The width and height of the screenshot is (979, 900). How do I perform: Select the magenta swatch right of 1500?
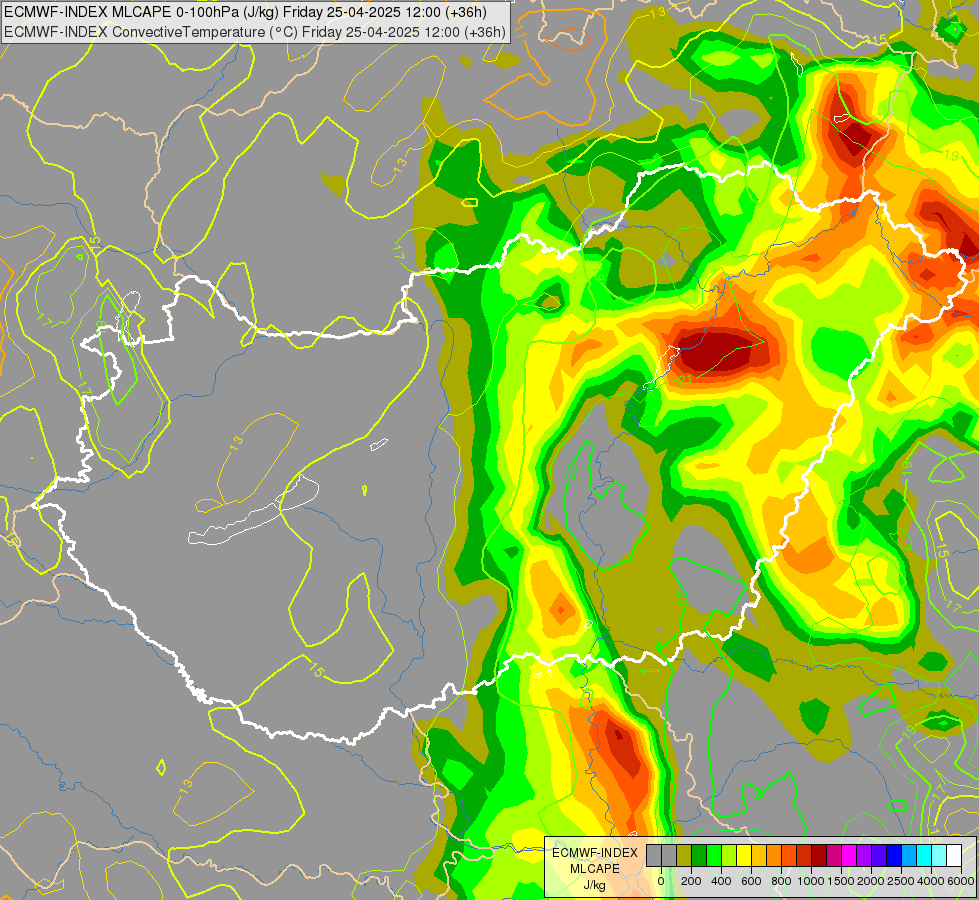[849, 856]
